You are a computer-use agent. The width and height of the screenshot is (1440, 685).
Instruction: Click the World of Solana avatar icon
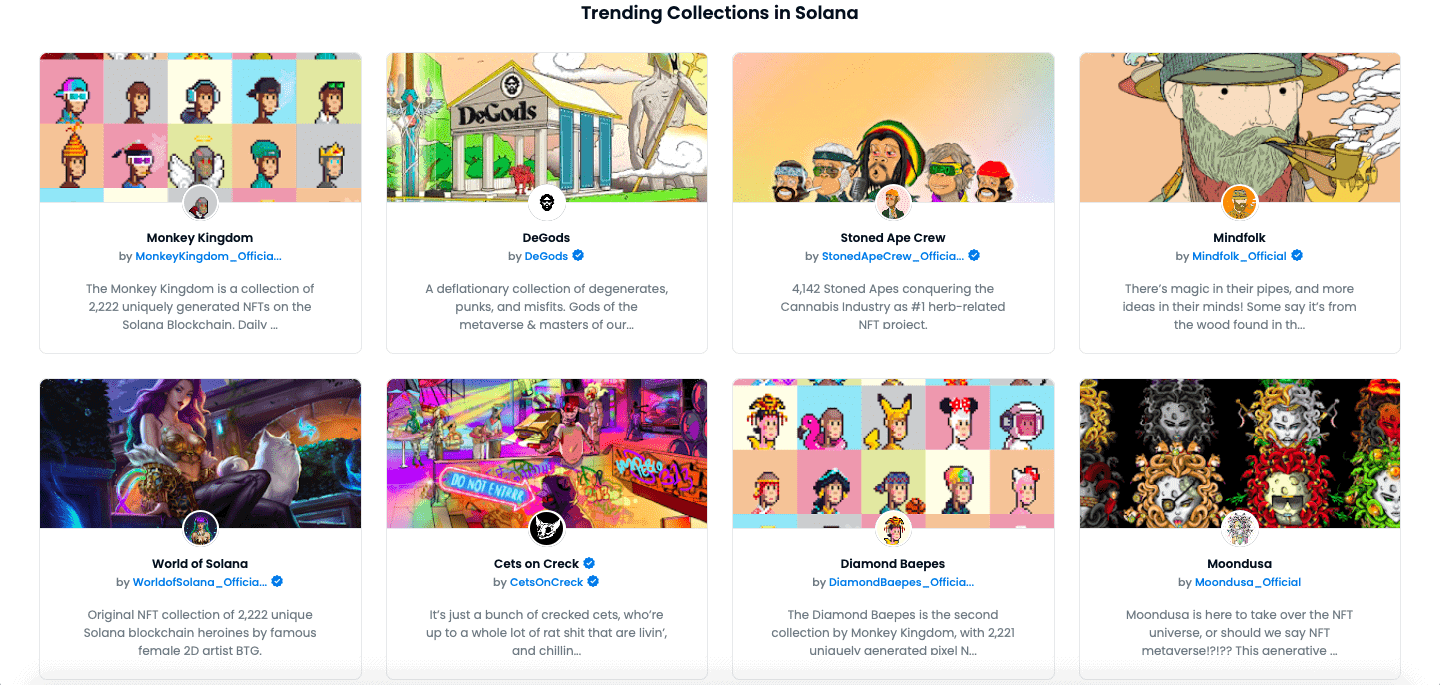200,529
